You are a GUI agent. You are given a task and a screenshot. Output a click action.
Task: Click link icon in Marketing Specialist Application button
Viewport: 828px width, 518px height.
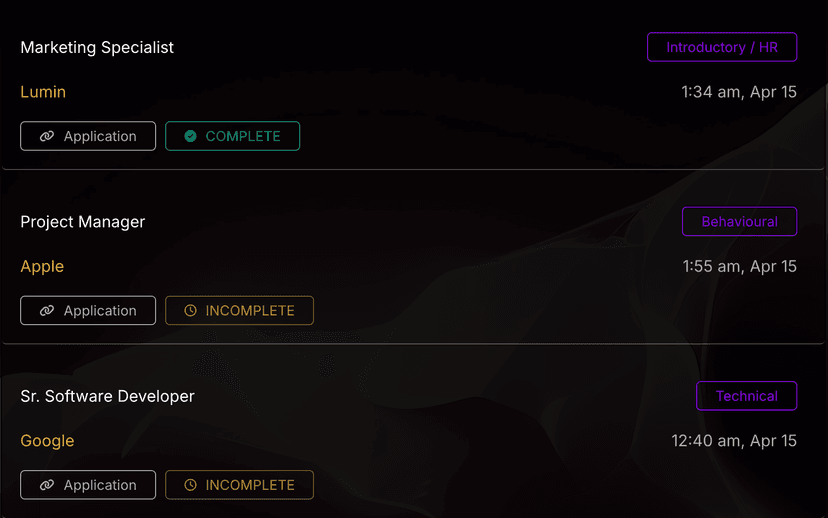46,136
